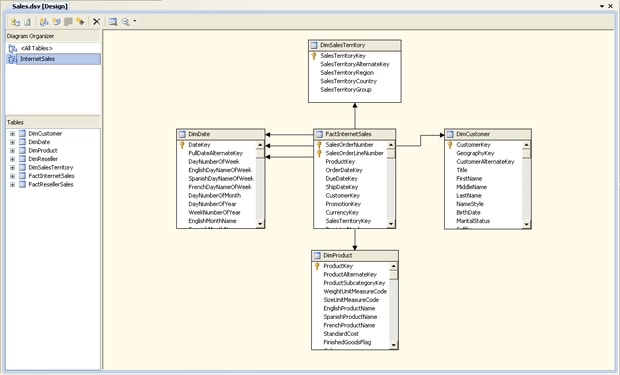Click the key icon beside SalesOrderLineNumber
620x375 pixels.
pos(319,153)
